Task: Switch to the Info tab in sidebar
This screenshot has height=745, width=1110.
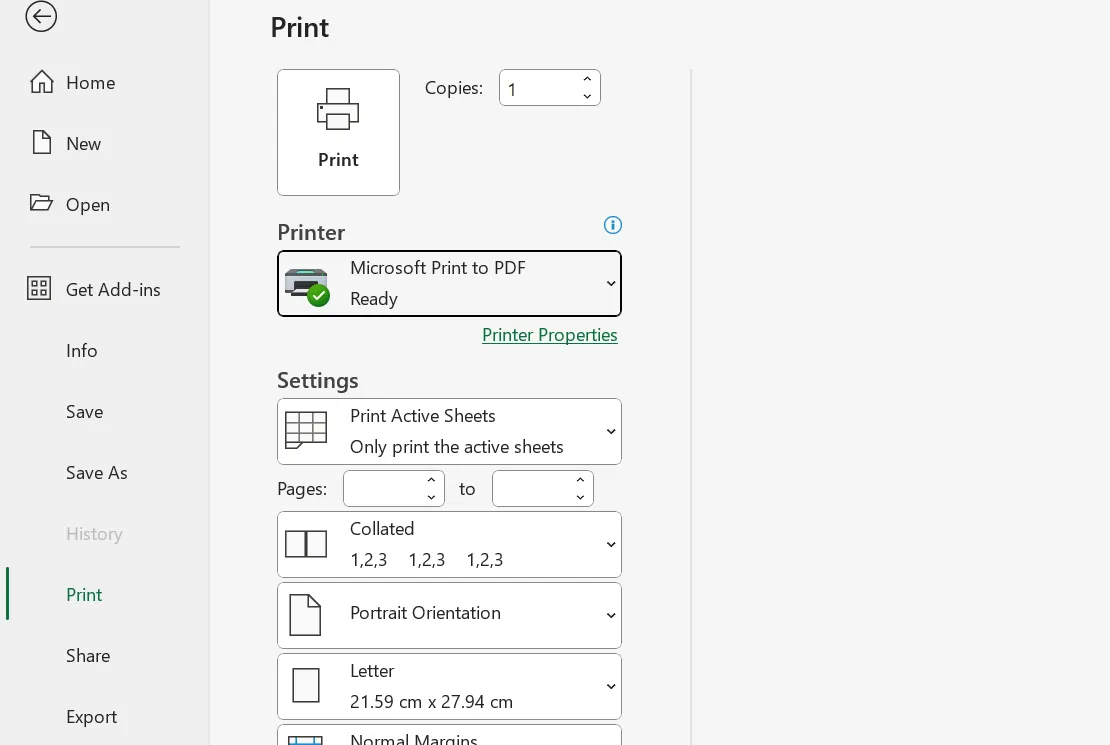Action: click(x=81, y=350)
